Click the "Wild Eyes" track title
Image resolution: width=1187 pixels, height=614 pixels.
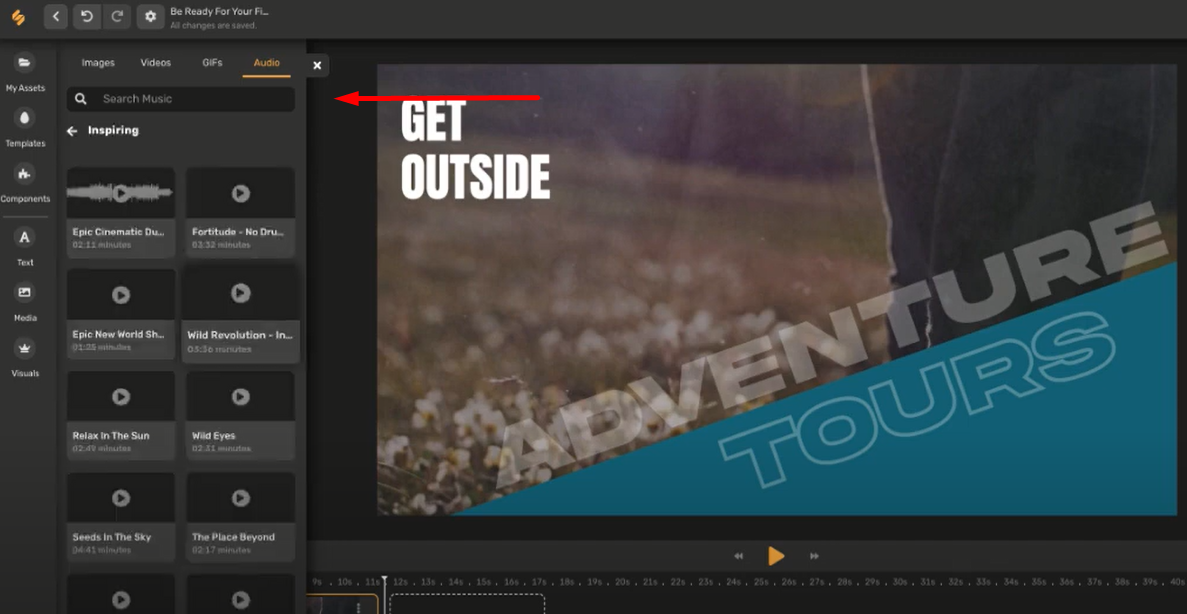(x=213, y=436)
